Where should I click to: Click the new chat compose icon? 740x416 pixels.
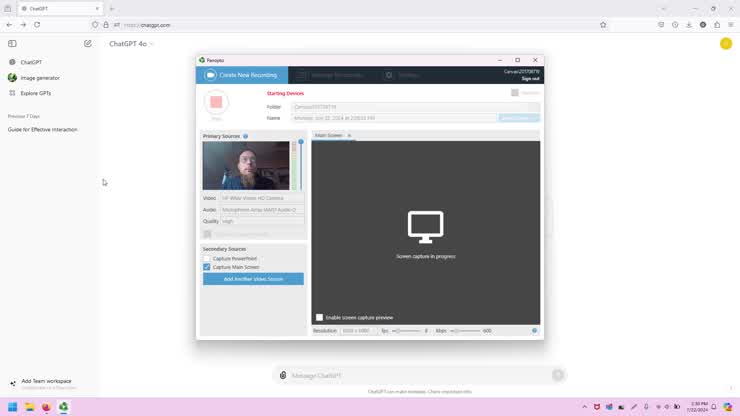pos(88,44)
